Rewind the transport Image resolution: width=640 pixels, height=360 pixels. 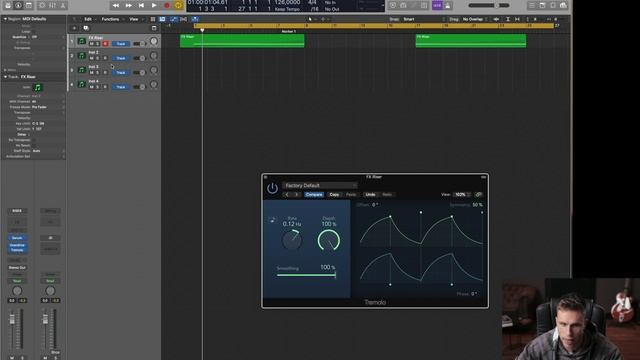coord(116,5)
